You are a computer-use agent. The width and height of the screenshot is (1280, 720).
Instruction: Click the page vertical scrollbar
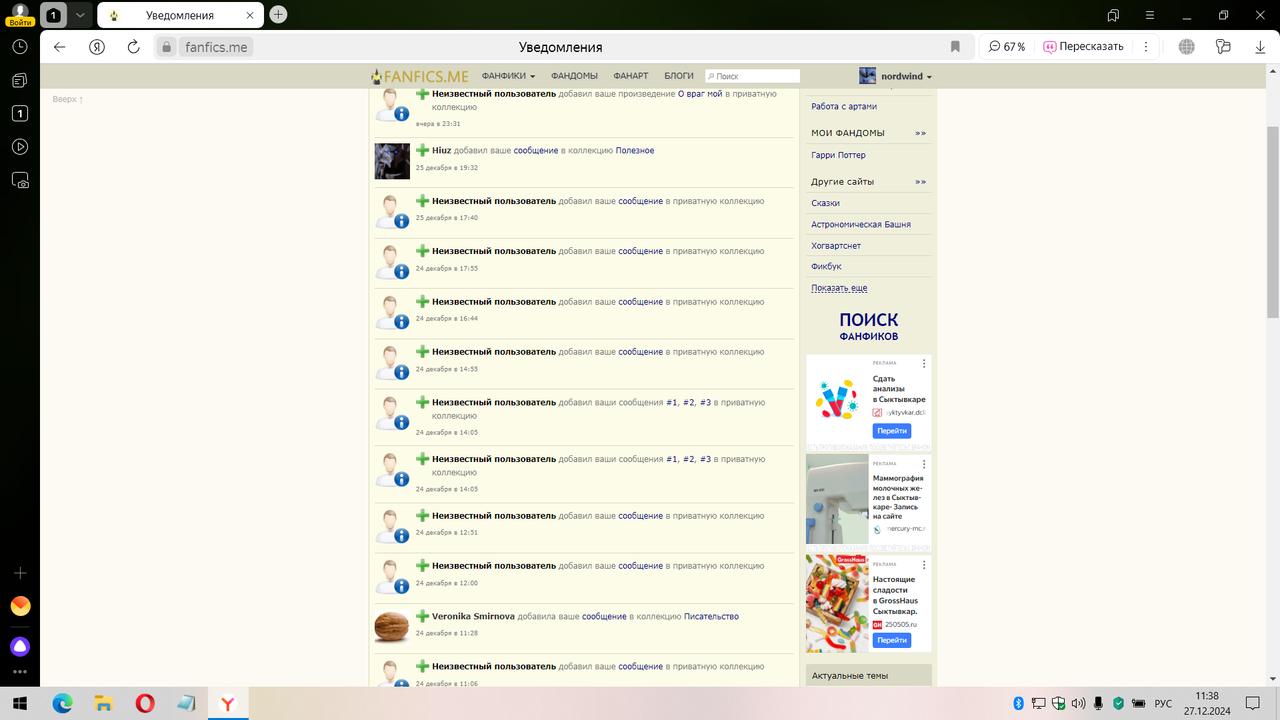1273,221
